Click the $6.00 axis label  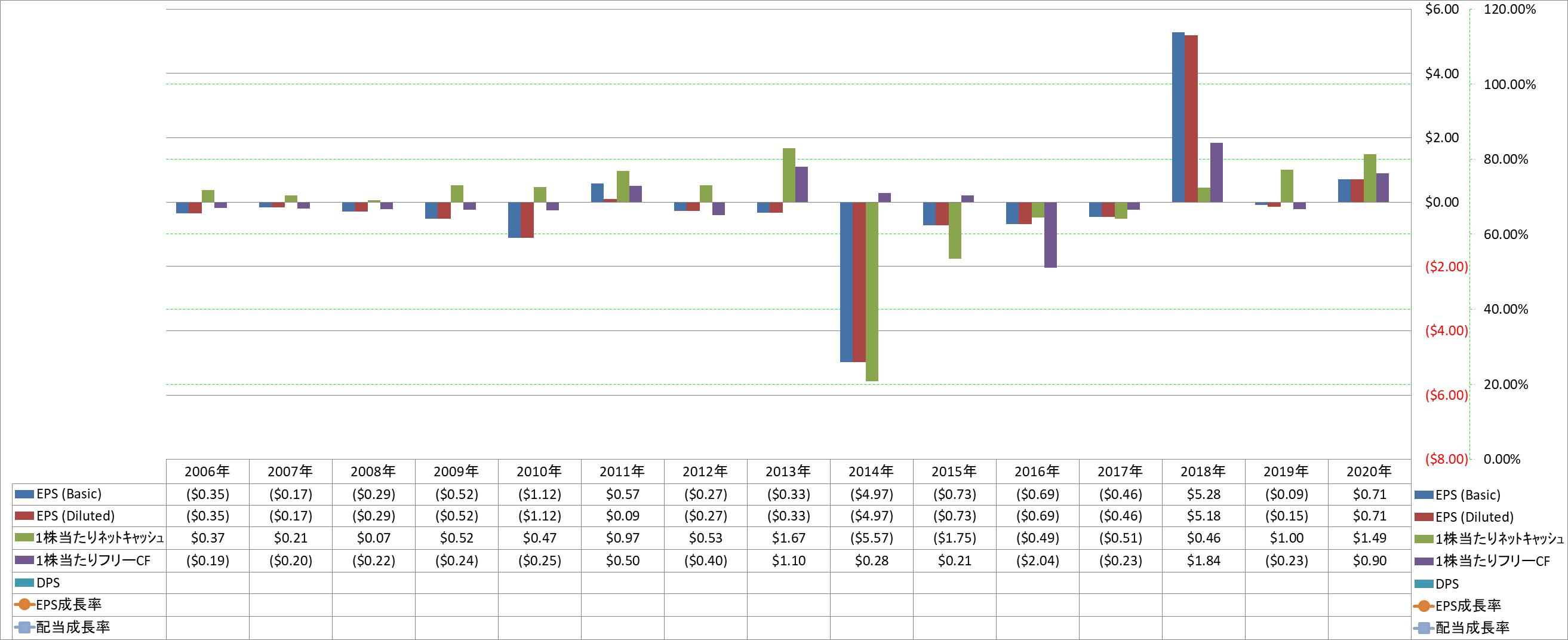tap(1442, 9)
